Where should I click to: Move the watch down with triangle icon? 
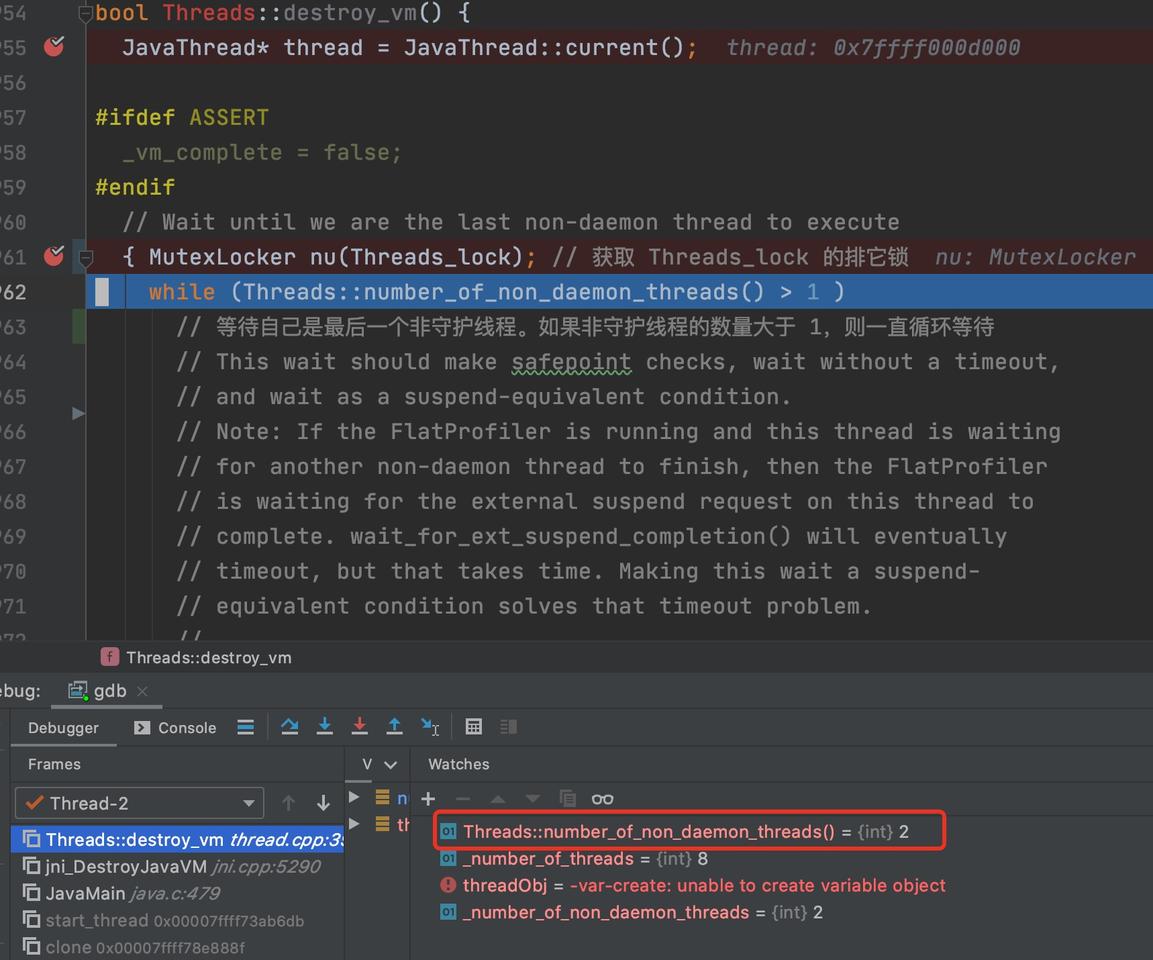point(533,798)
